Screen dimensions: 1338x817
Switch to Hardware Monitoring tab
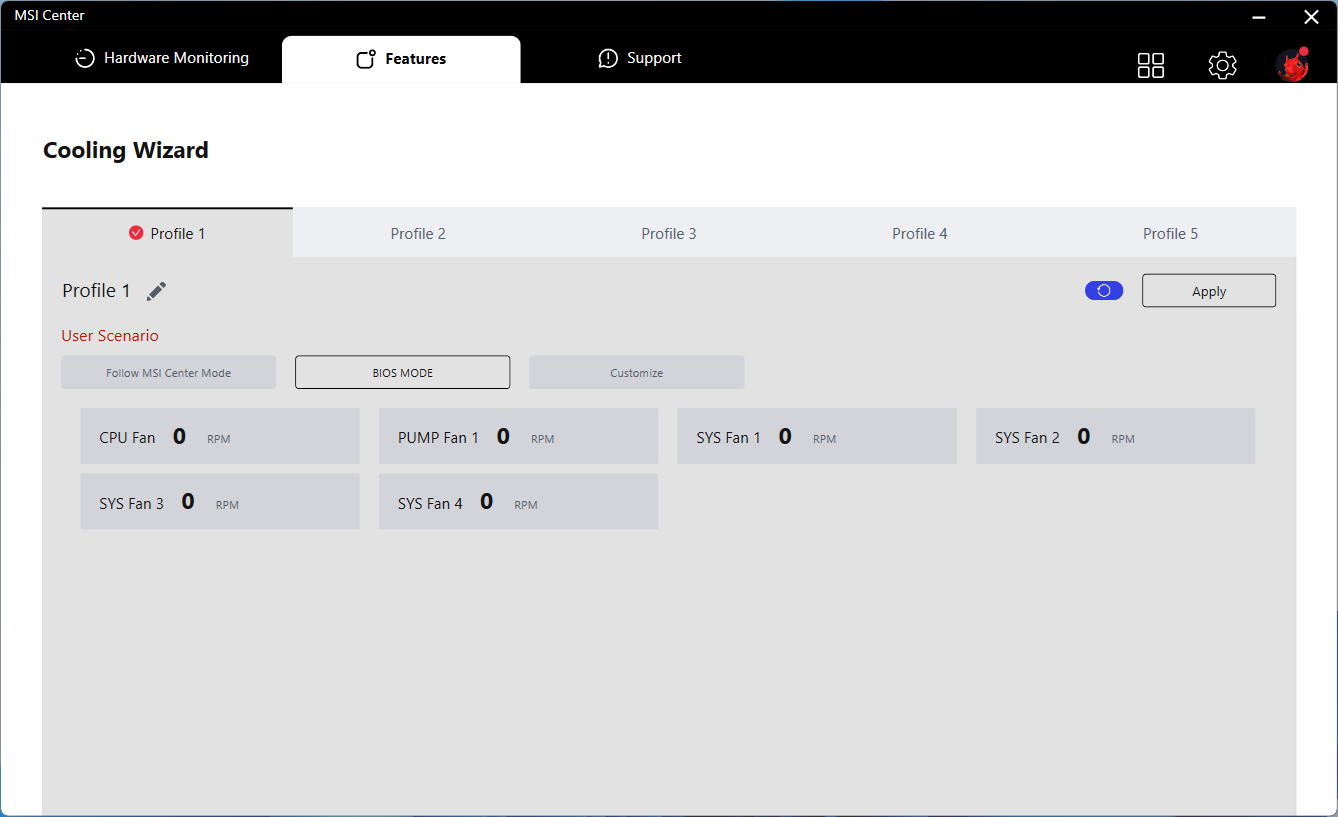point(162,58)
